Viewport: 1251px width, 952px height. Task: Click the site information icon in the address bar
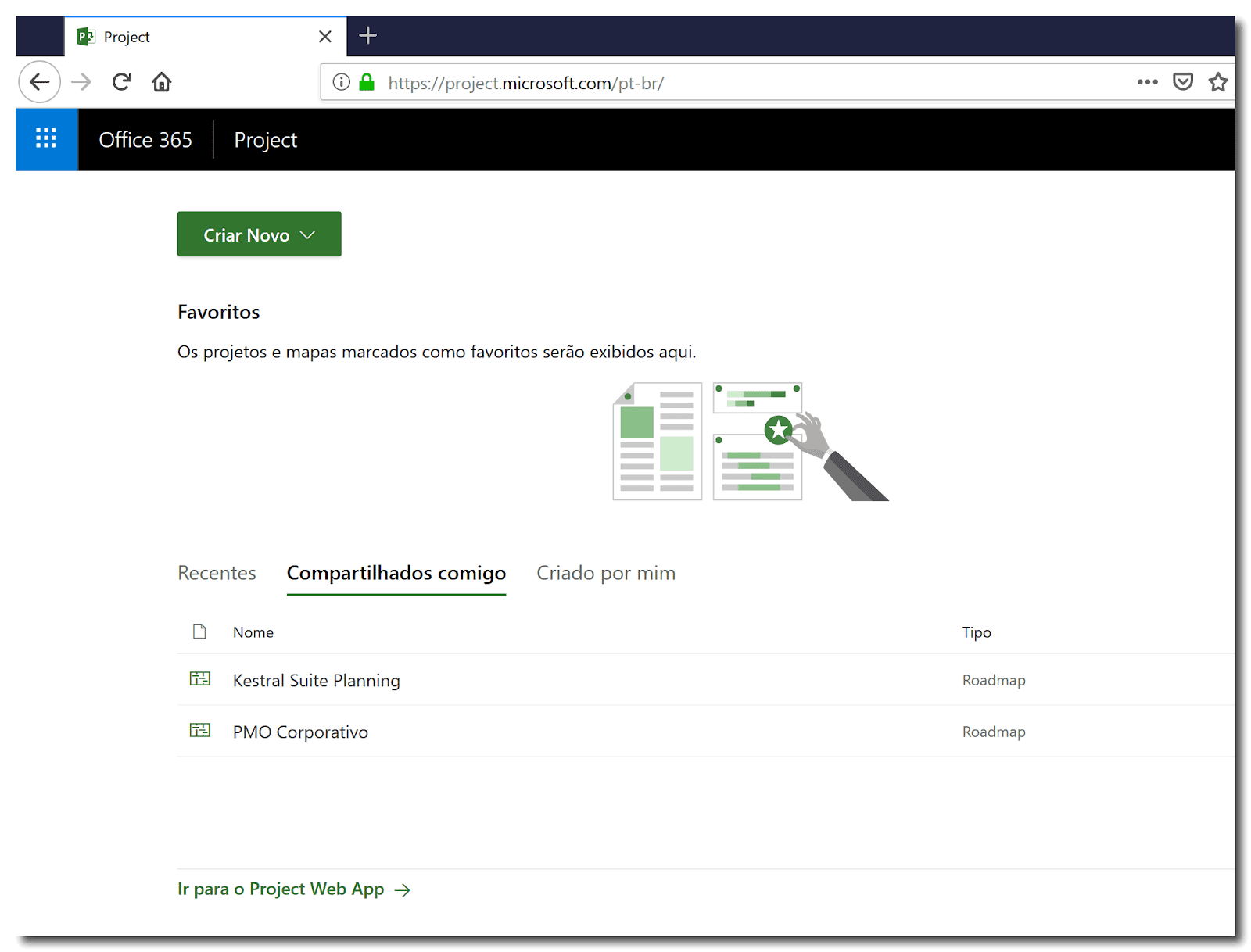point(340,82)
